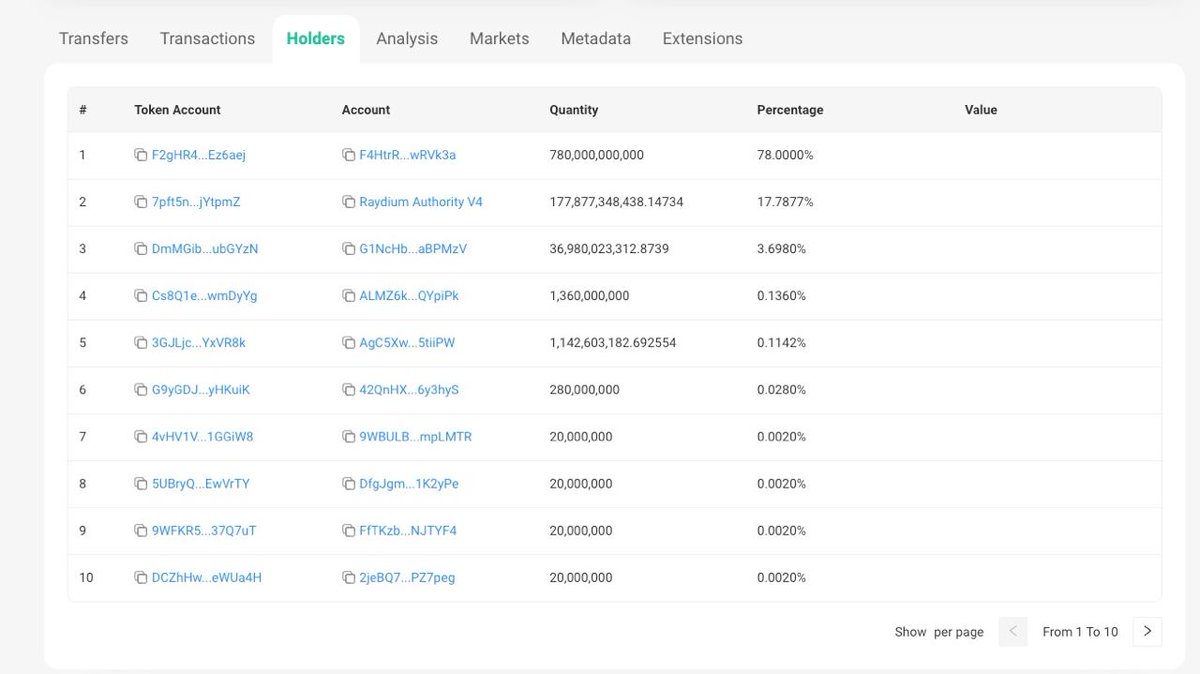Click the Value column header
The height and width of the screenshot is (674, 1200).
[x=981, y=110]
